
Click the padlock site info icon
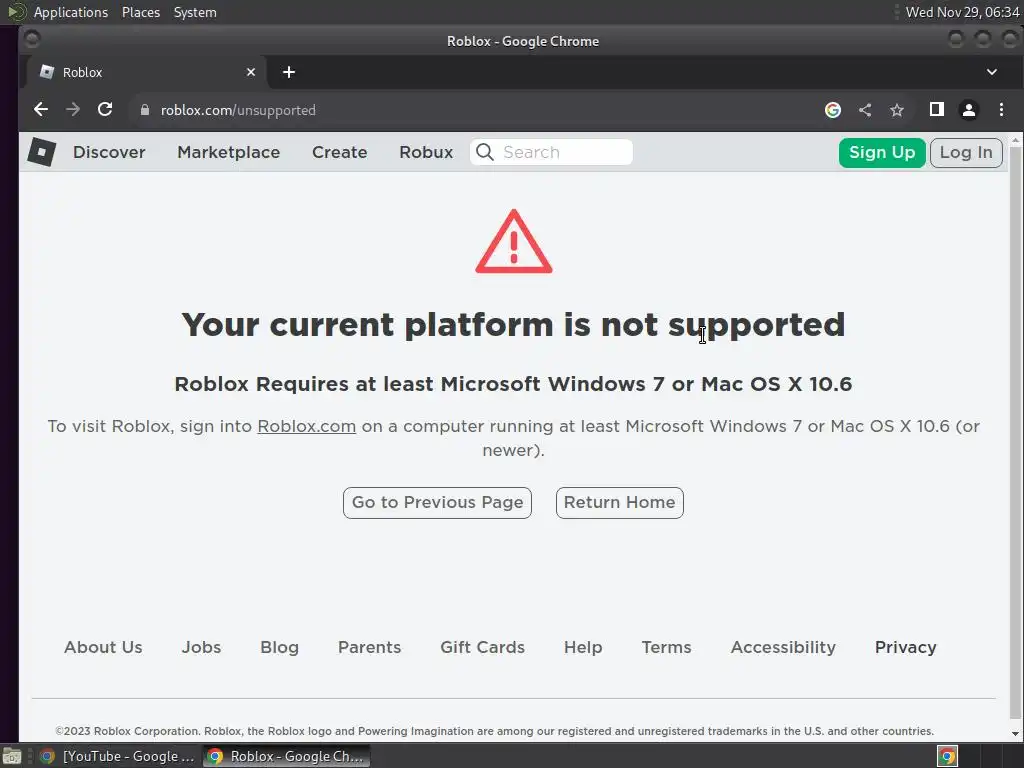pos(145,110)
